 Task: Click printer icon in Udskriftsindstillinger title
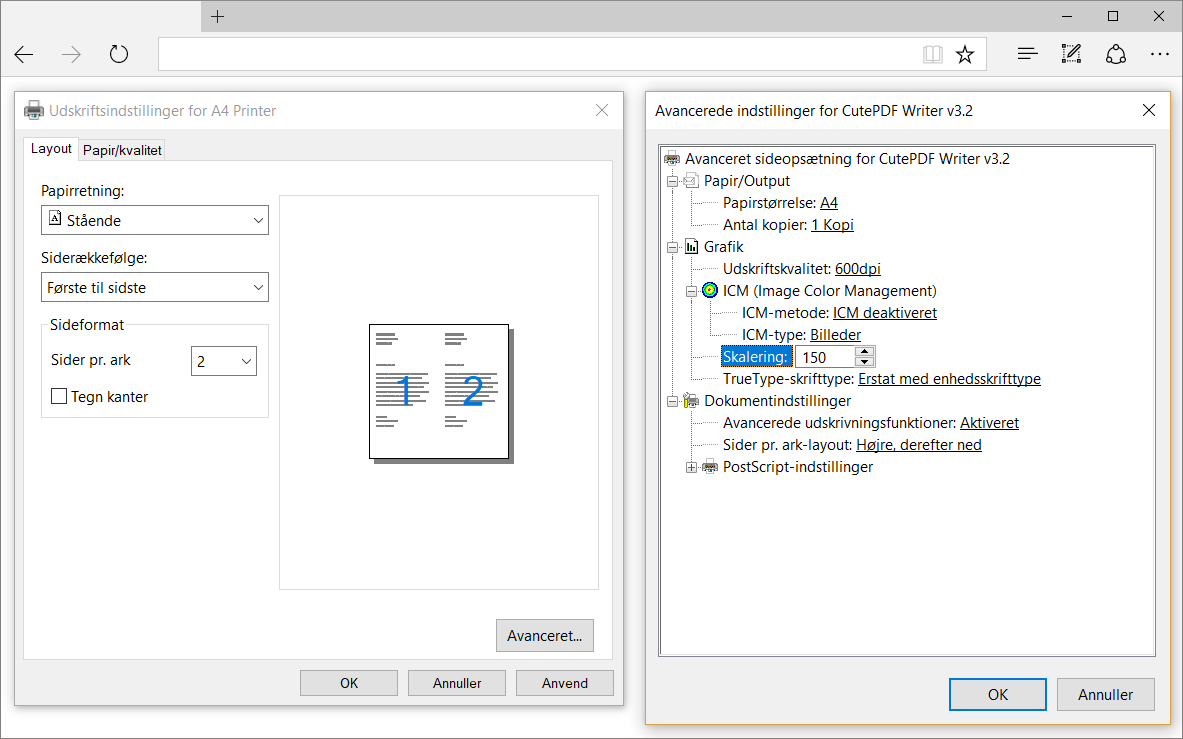[x=34, y=111]
